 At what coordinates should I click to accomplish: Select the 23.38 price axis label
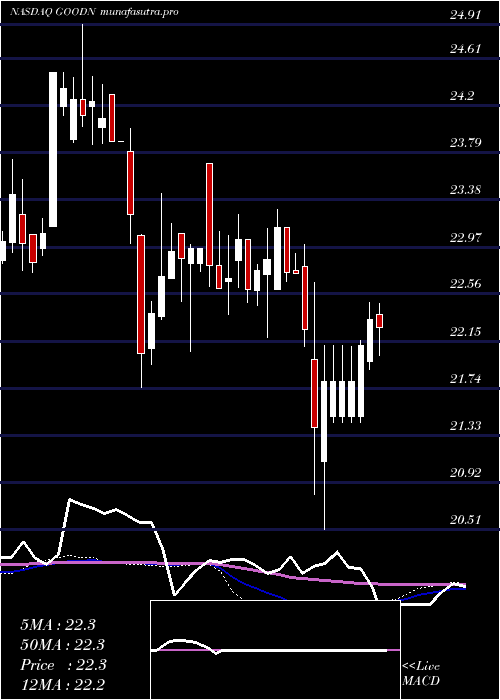[465, 190]
